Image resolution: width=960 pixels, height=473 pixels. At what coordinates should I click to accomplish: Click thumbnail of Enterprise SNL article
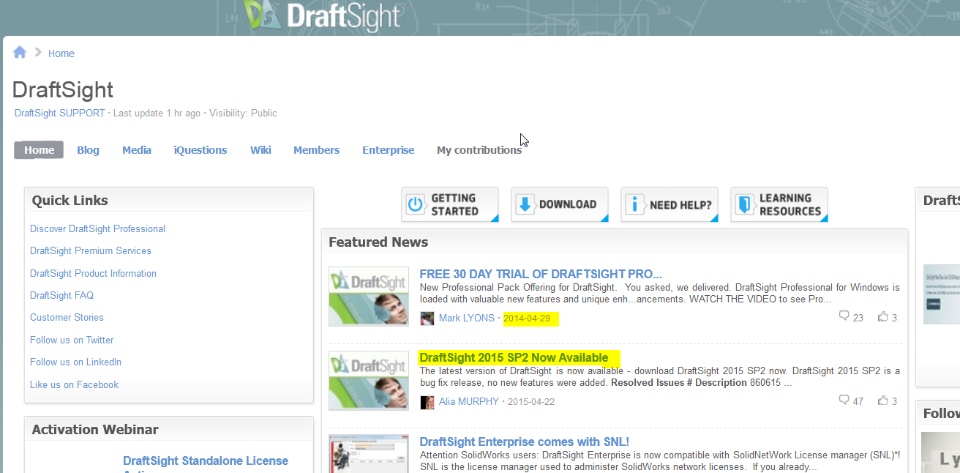(x=369, y=453)
